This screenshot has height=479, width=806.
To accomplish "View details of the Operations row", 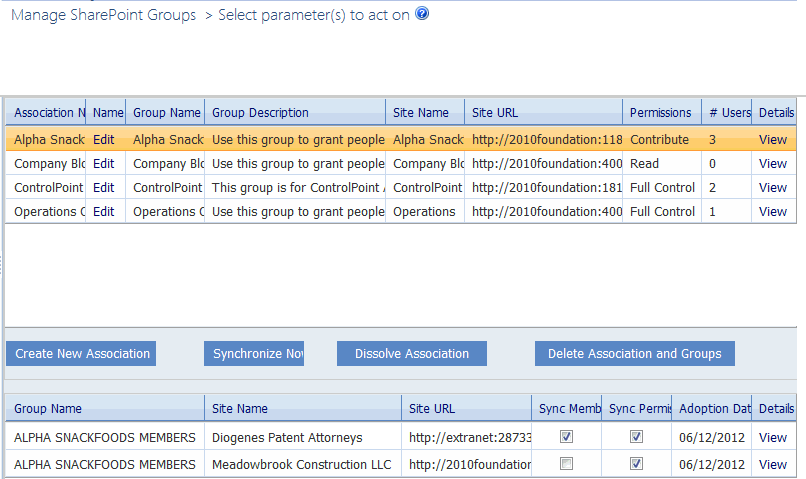I will [x=773, y=212].
